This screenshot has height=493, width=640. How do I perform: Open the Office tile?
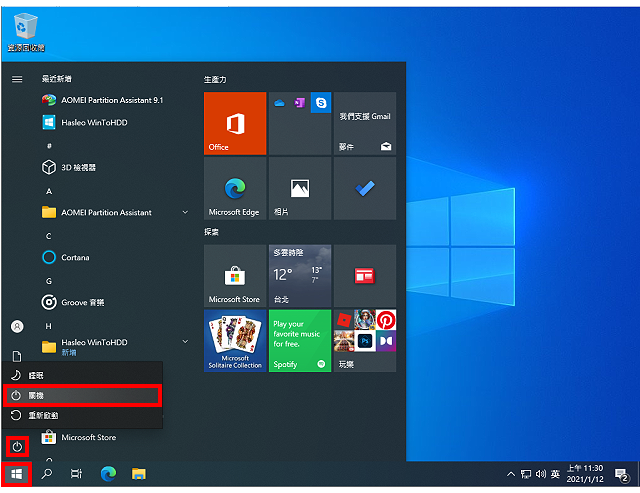(235, 123)
